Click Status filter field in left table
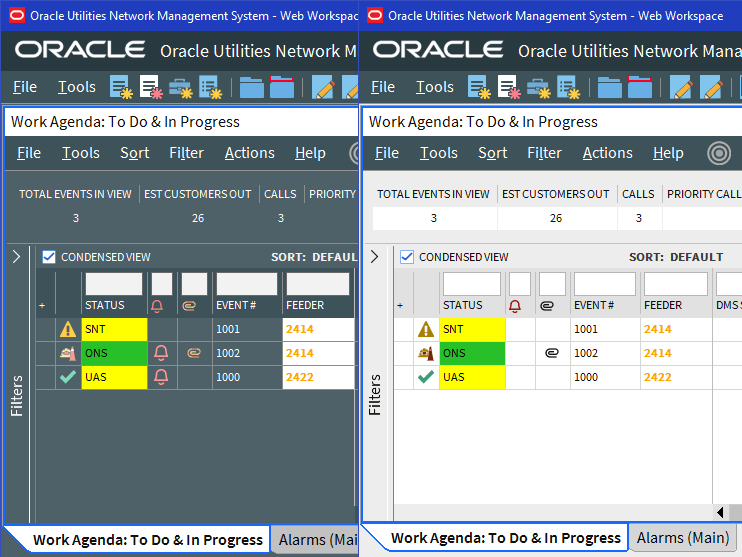The height and width of the screenshot is (557, 742). [114, 284]
